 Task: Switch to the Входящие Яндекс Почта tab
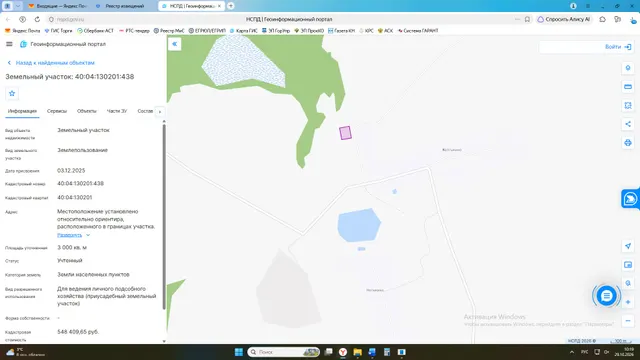(x=58, y=6)
